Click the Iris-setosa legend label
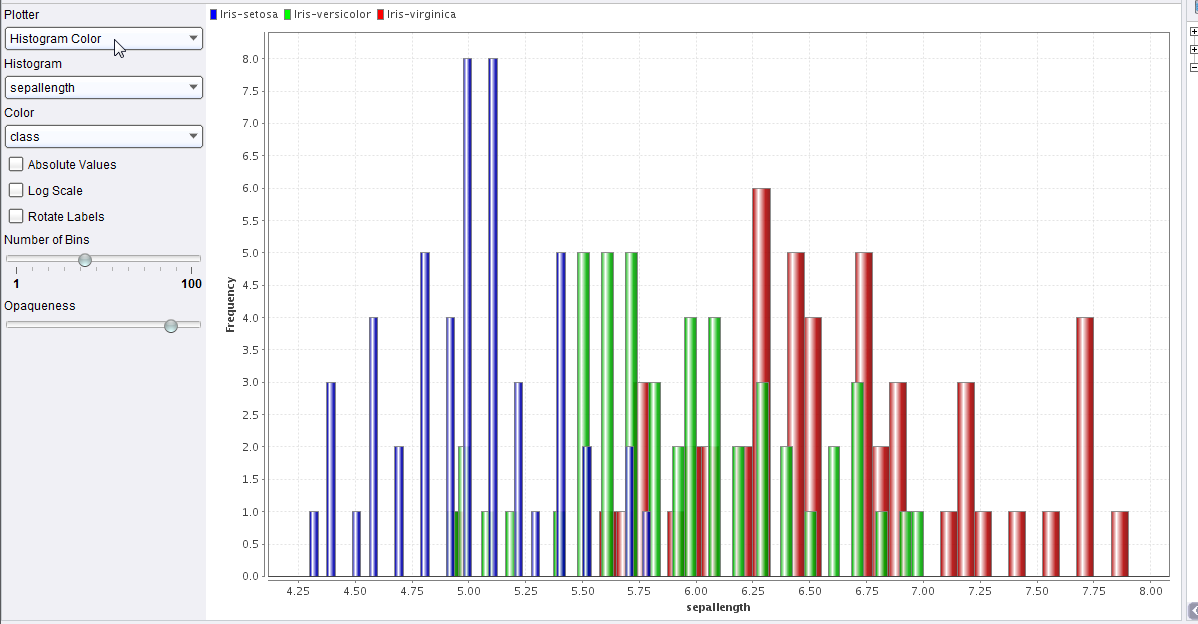The width and height of the screenshot is (1198, 624). click(x=249, y=15)
